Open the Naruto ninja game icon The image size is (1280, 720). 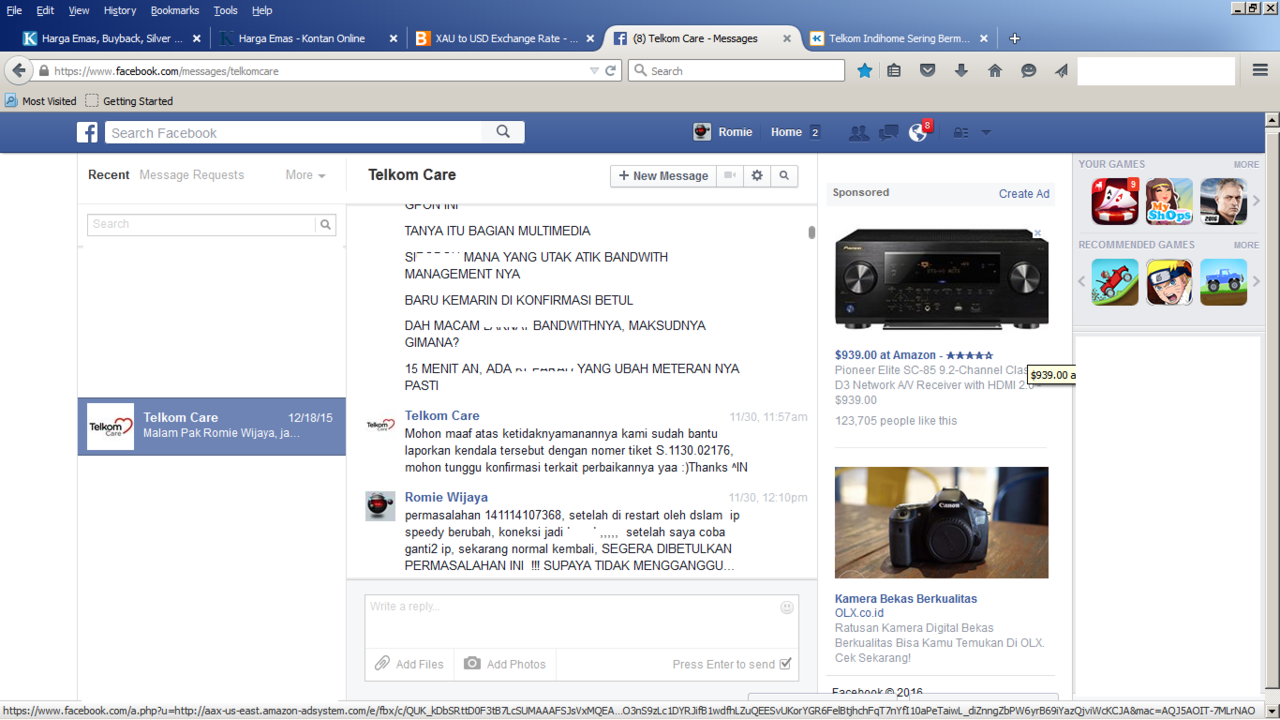[1169, 282]
